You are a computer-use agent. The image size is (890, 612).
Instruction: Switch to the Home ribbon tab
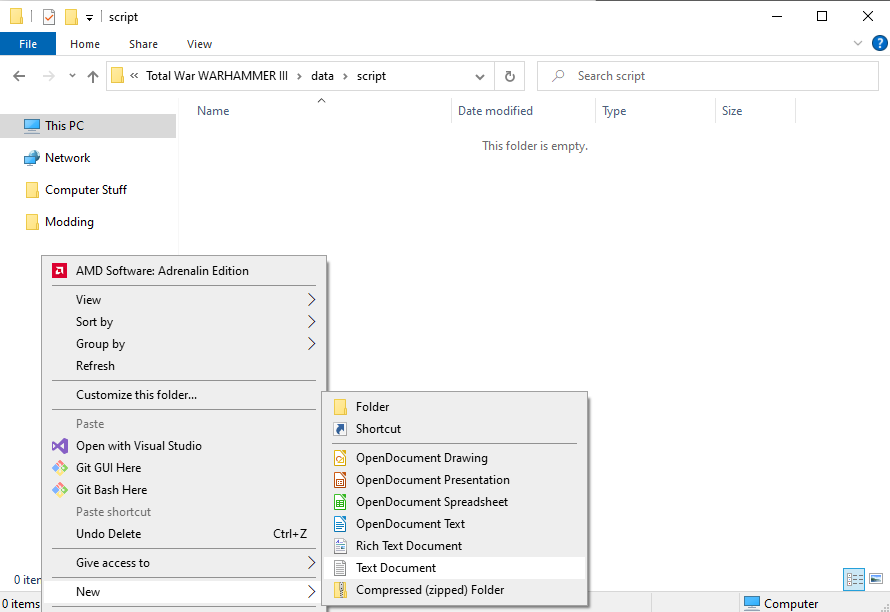[85, 44]
